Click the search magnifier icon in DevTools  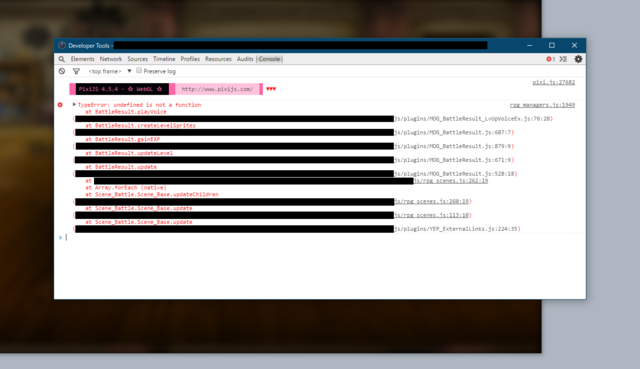[x=62, y=59]
